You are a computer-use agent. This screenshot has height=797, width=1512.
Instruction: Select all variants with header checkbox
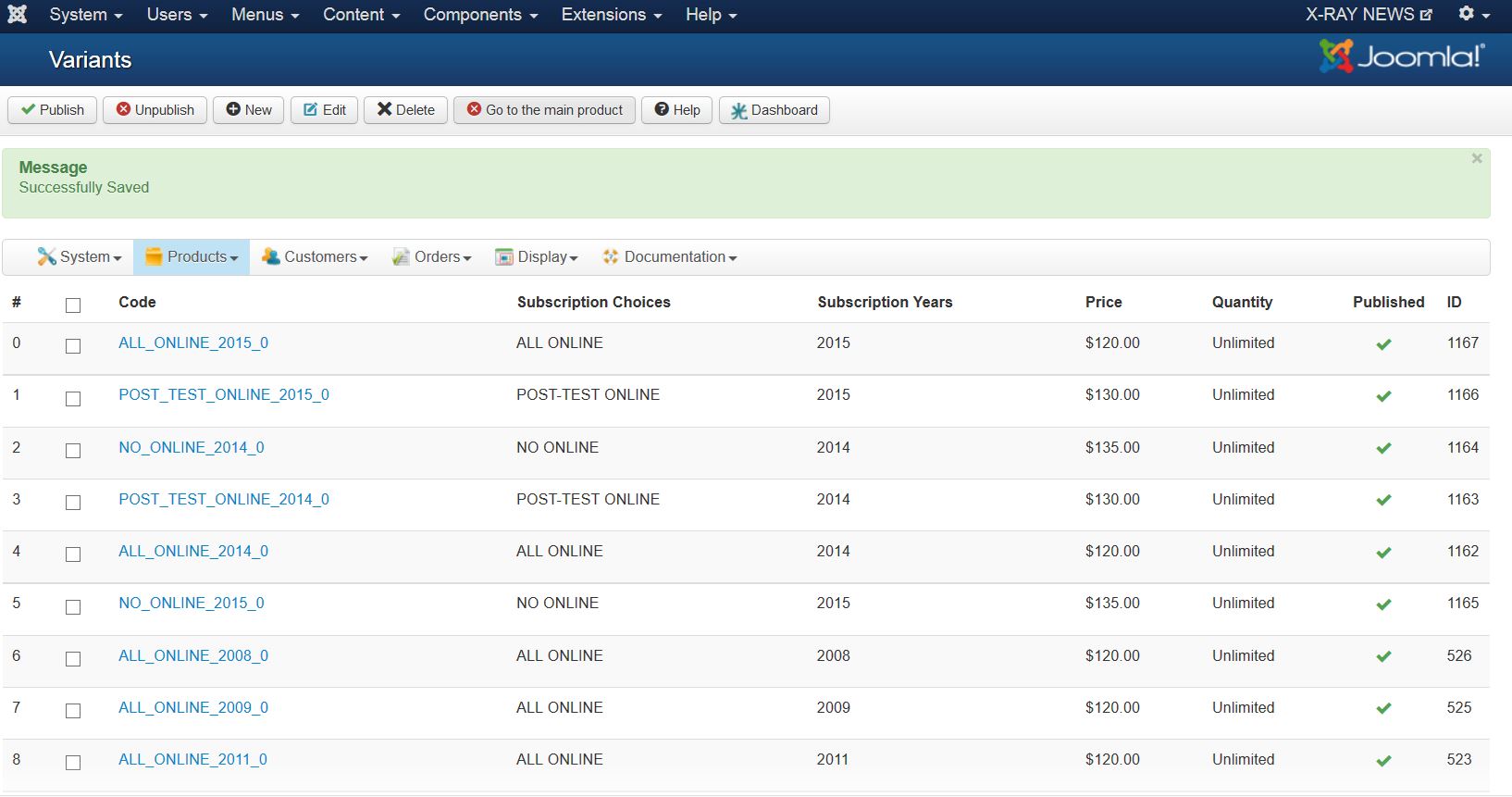click(x=73, y=305)
